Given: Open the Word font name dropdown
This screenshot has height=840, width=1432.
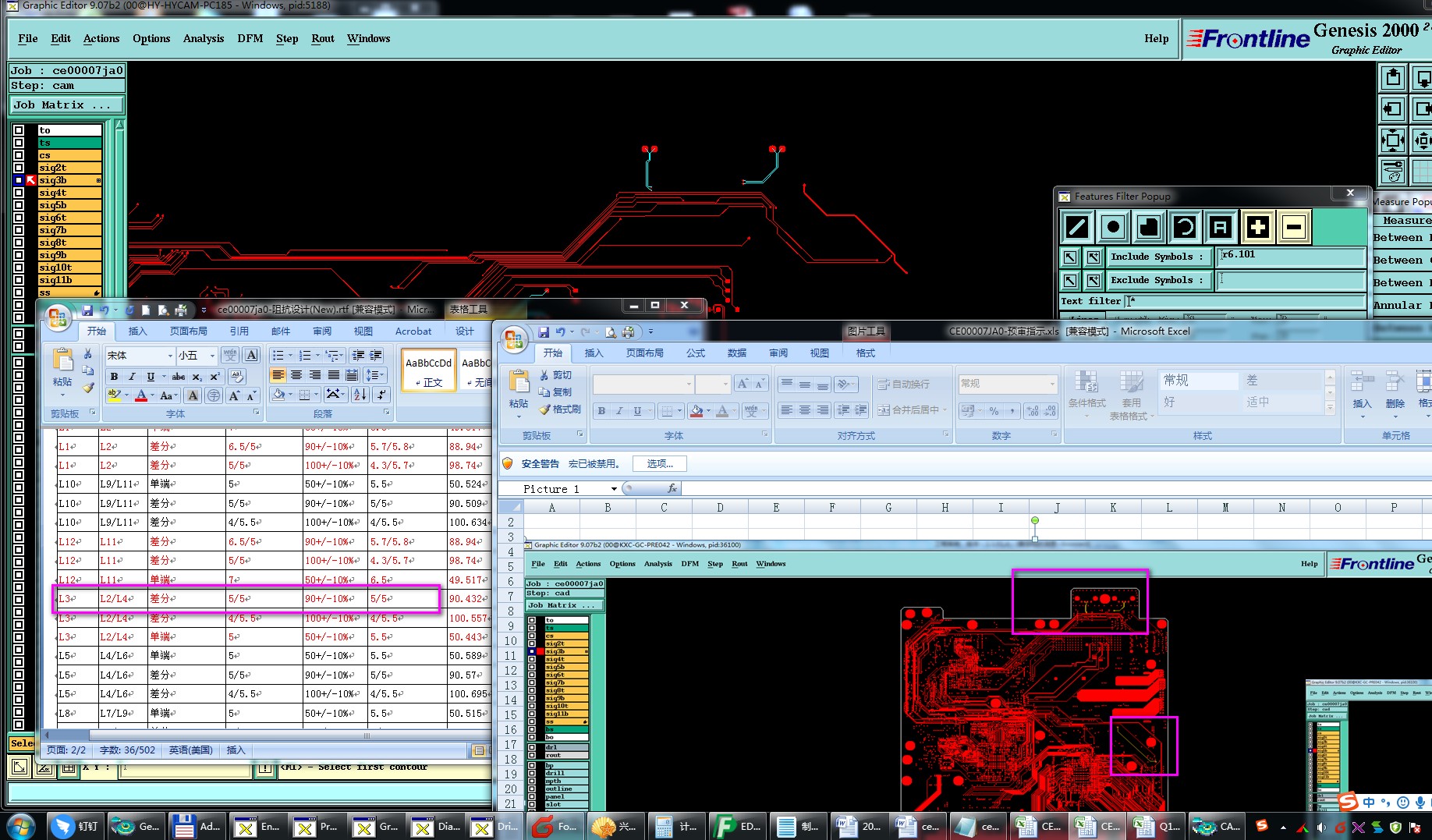Looking at the screenshot, I should click(170, 356).
